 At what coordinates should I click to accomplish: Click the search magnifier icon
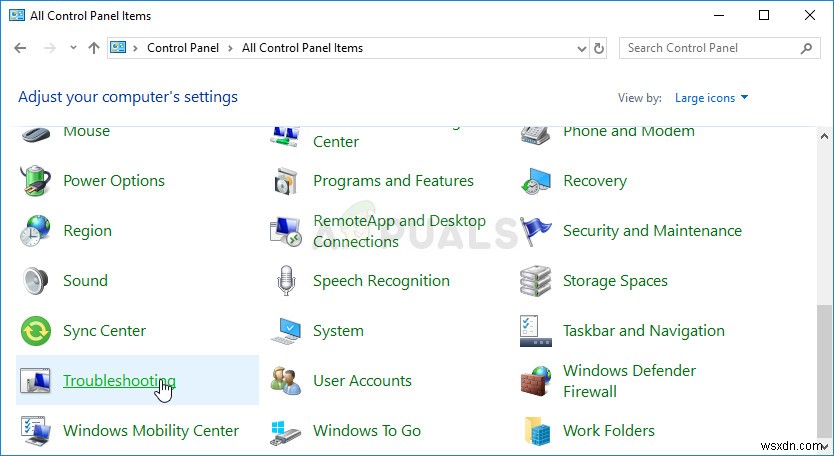click(806, 48)
